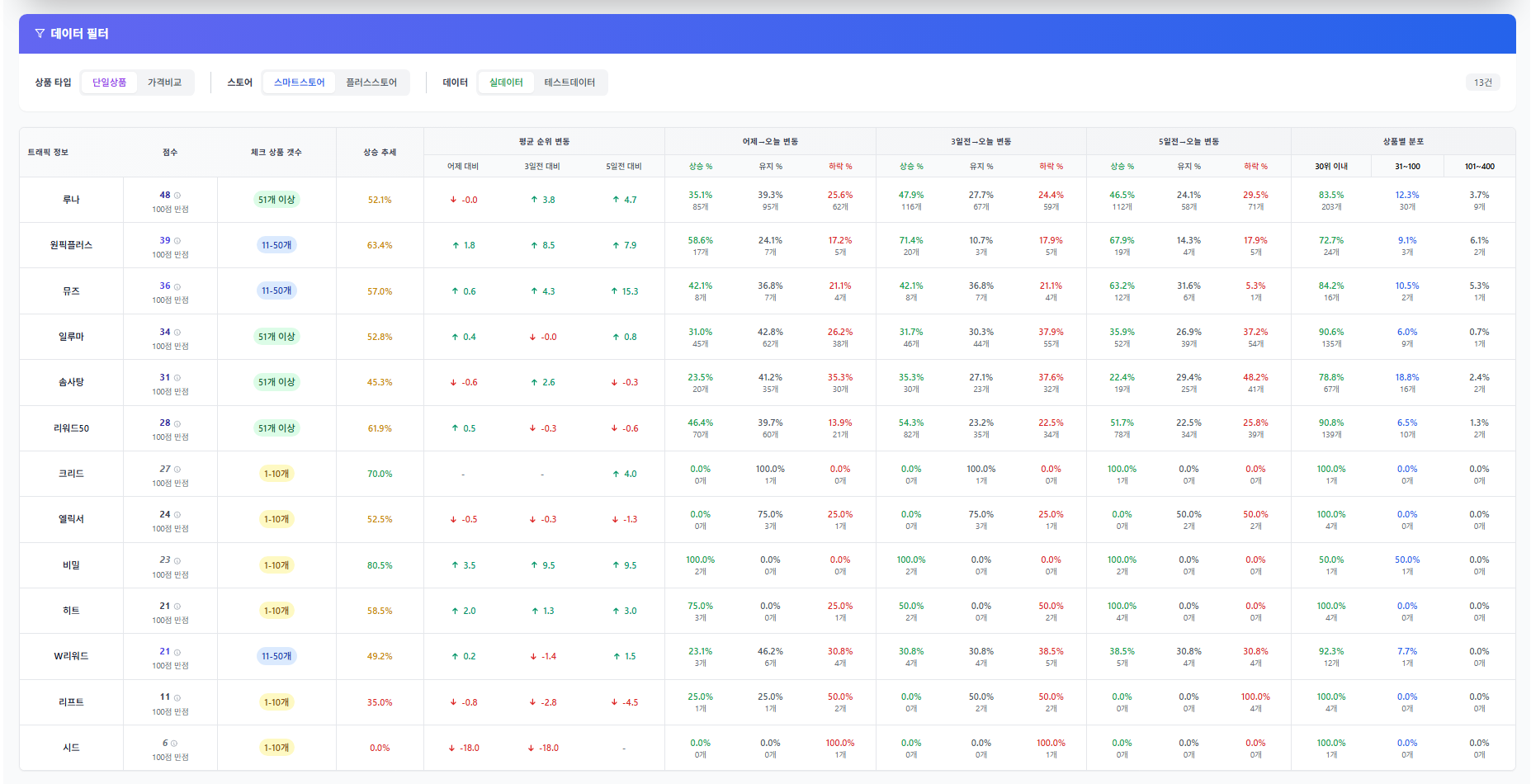The height and width of the screenshot is (784, 1531).
Task: Click 80.5% trend value for 비밀
Action: 380,565
